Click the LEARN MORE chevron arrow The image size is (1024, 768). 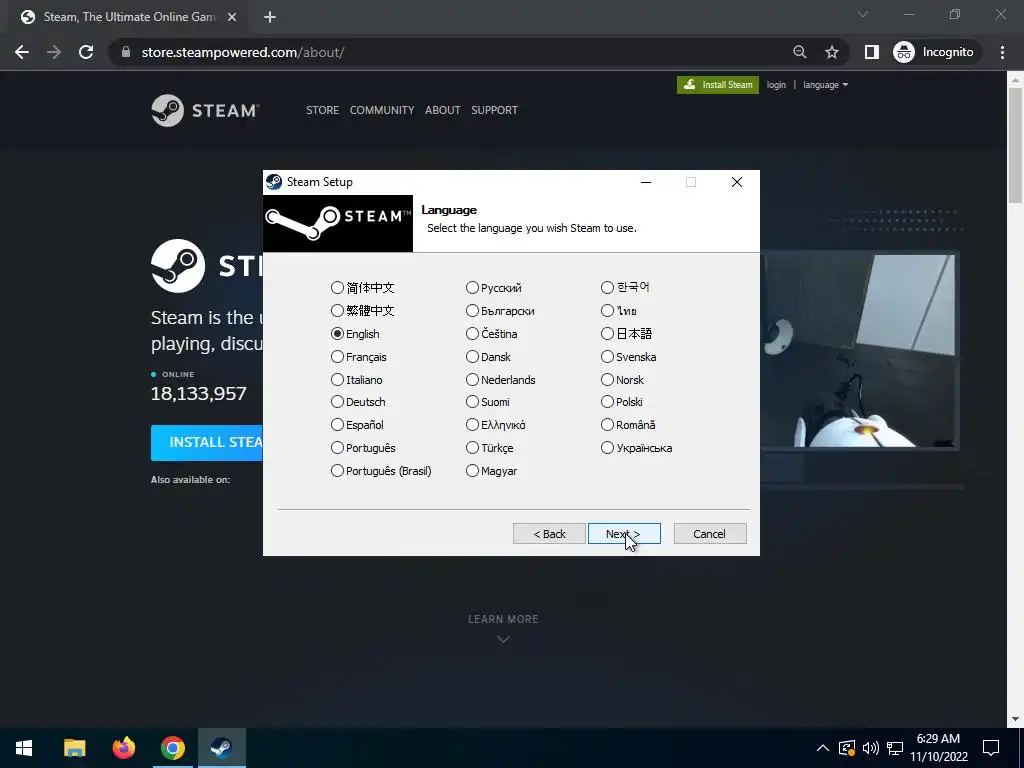click(x=503, y=639)
